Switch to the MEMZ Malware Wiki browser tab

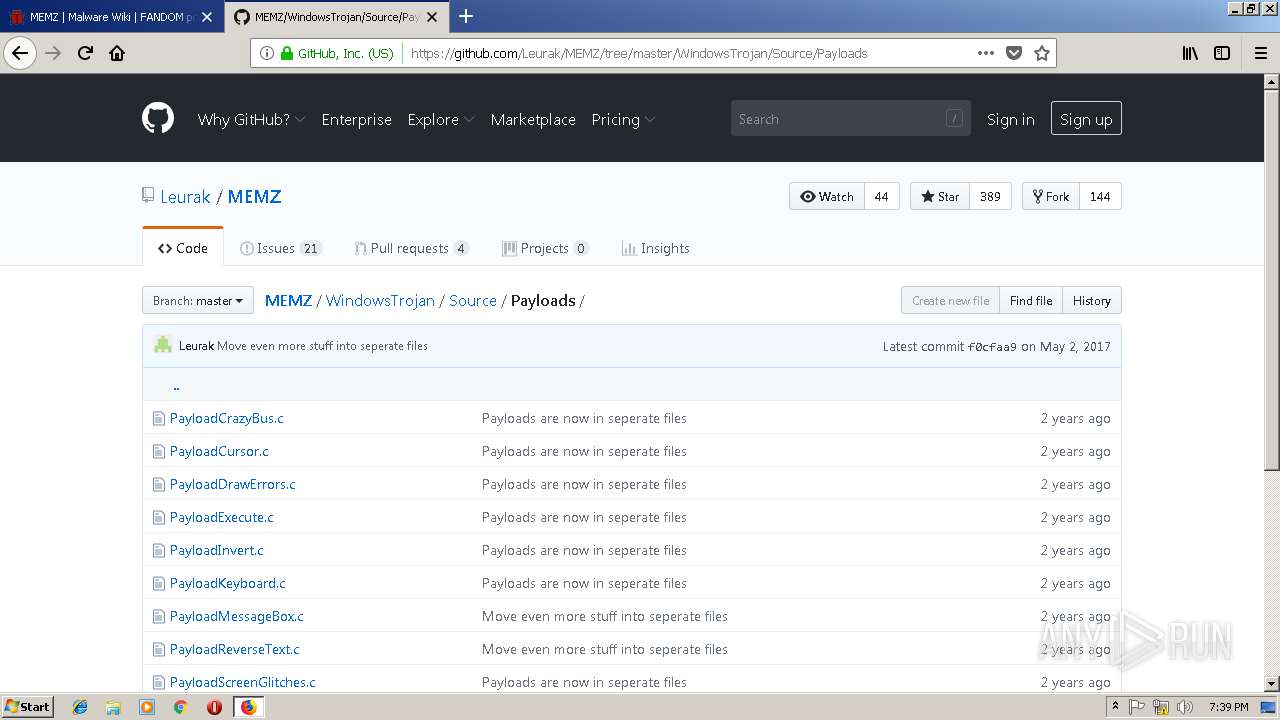tap(111, 17)
